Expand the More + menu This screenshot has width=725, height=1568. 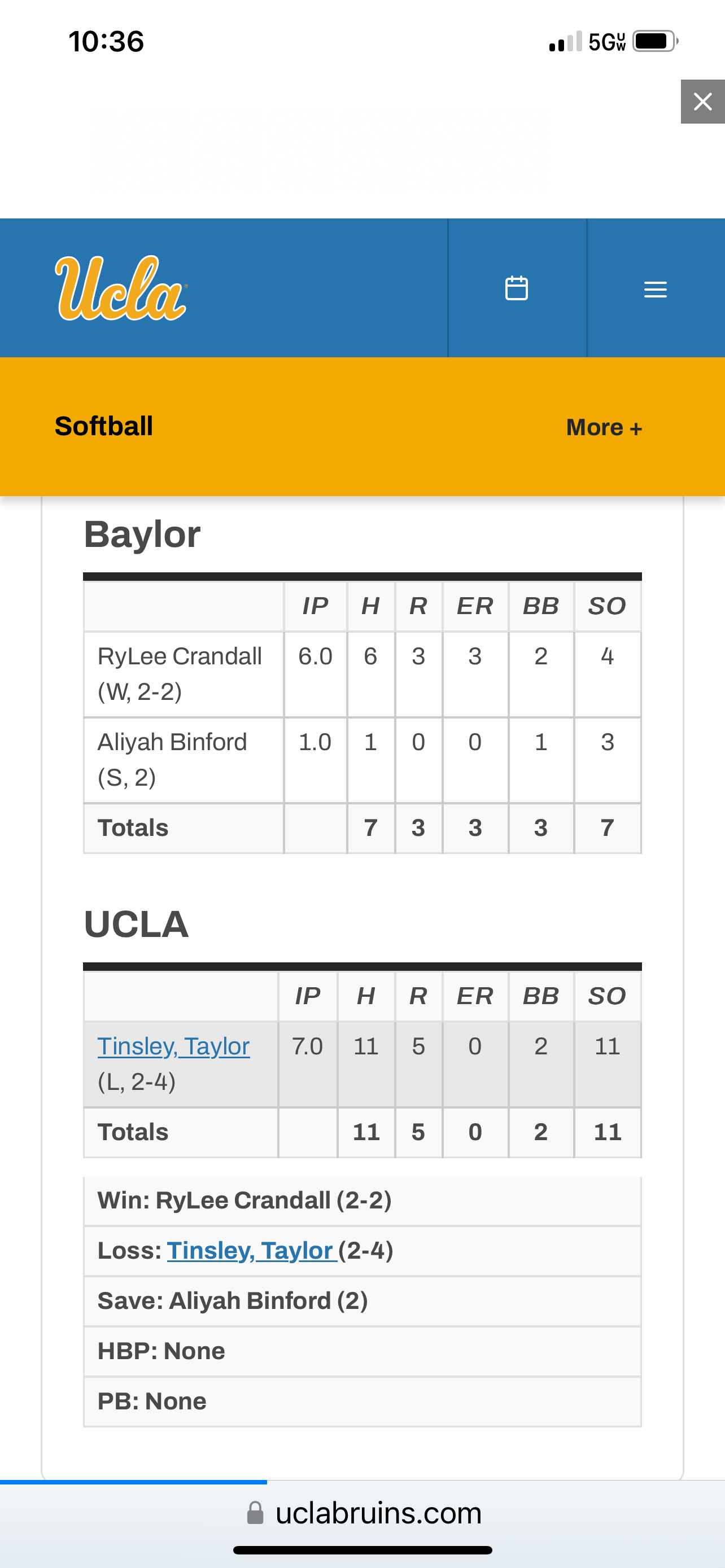point(604,427)
